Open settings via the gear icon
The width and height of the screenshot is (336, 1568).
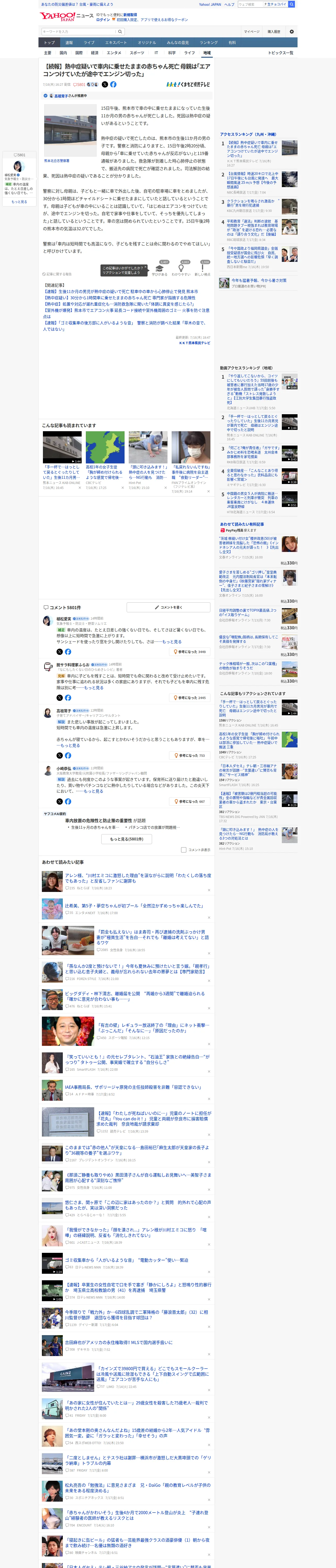(x=292, y=32)
